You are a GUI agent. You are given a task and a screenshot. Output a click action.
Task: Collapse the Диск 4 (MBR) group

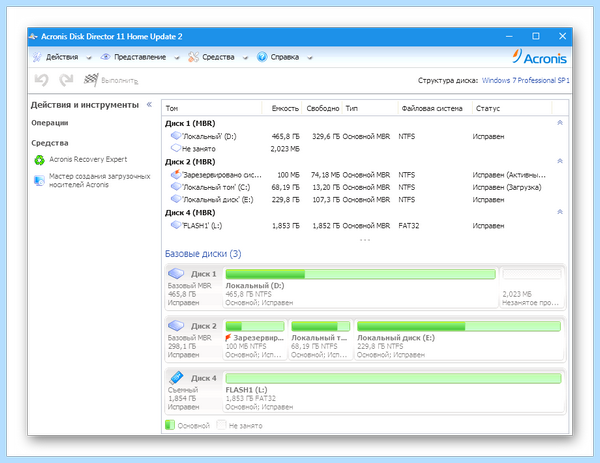click(560, 212)
